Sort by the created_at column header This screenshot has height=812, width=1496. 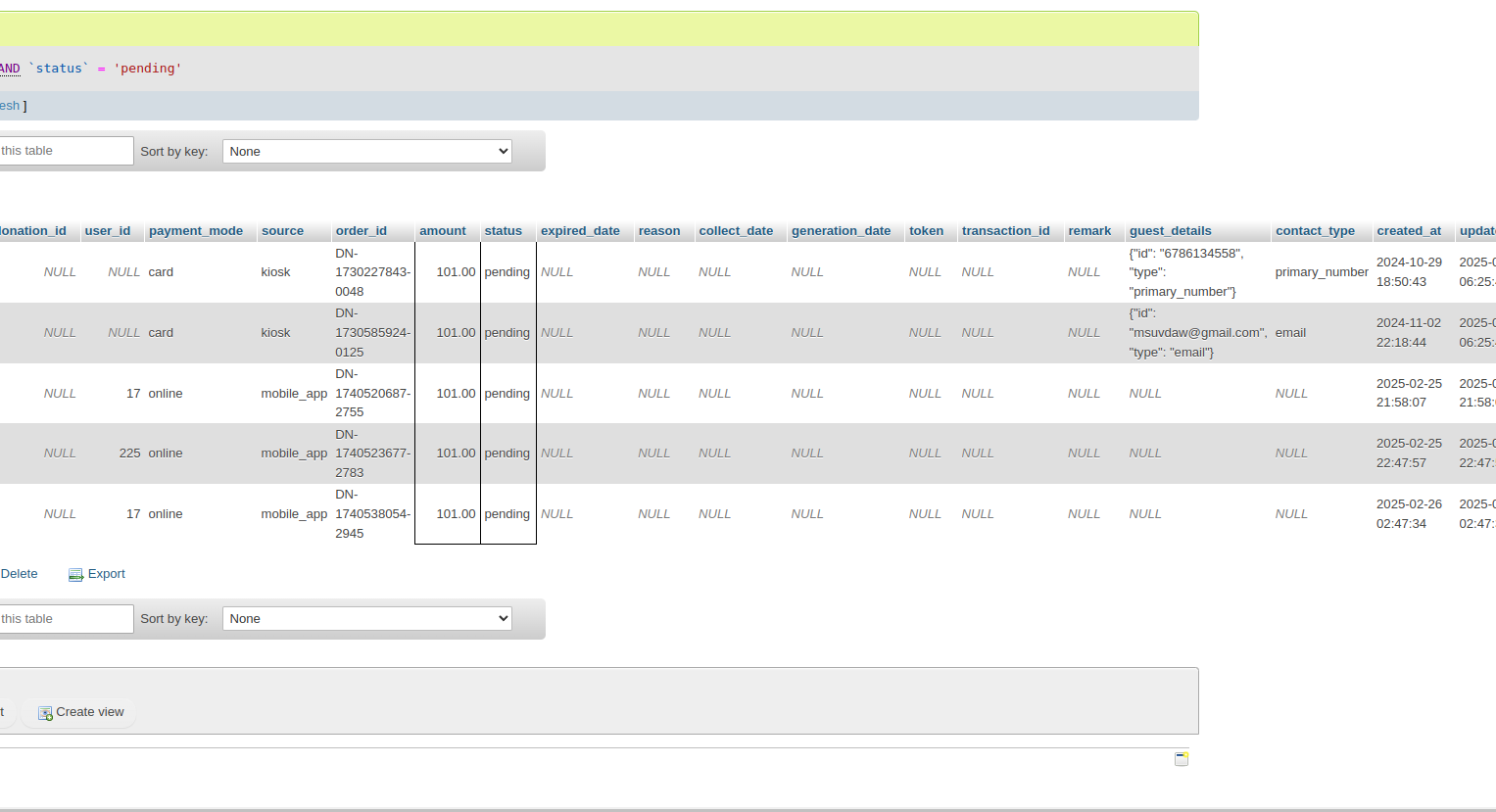click(x=1408, y=231)
